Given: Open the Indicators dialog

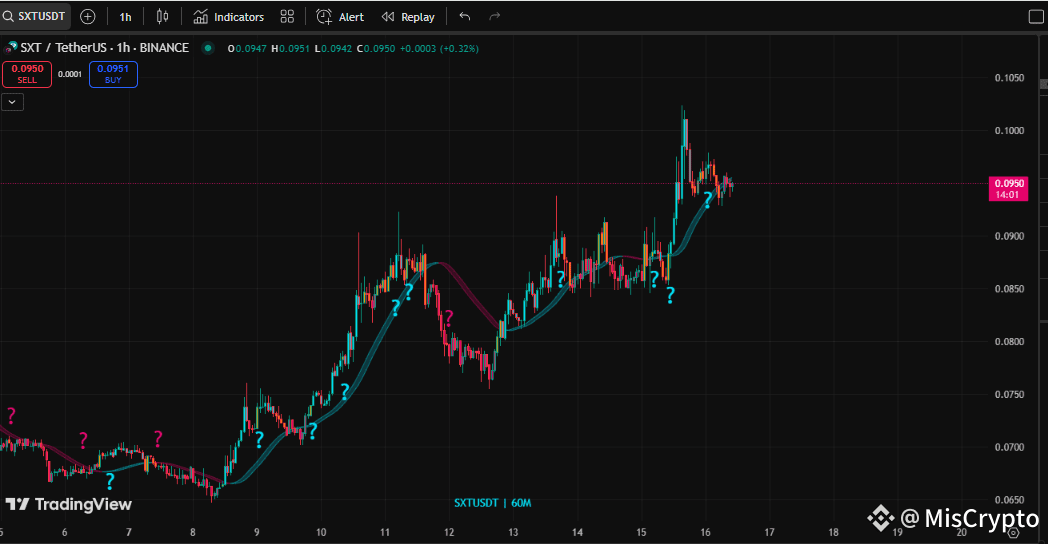Looking at the screenshot, I should [229, 17].
